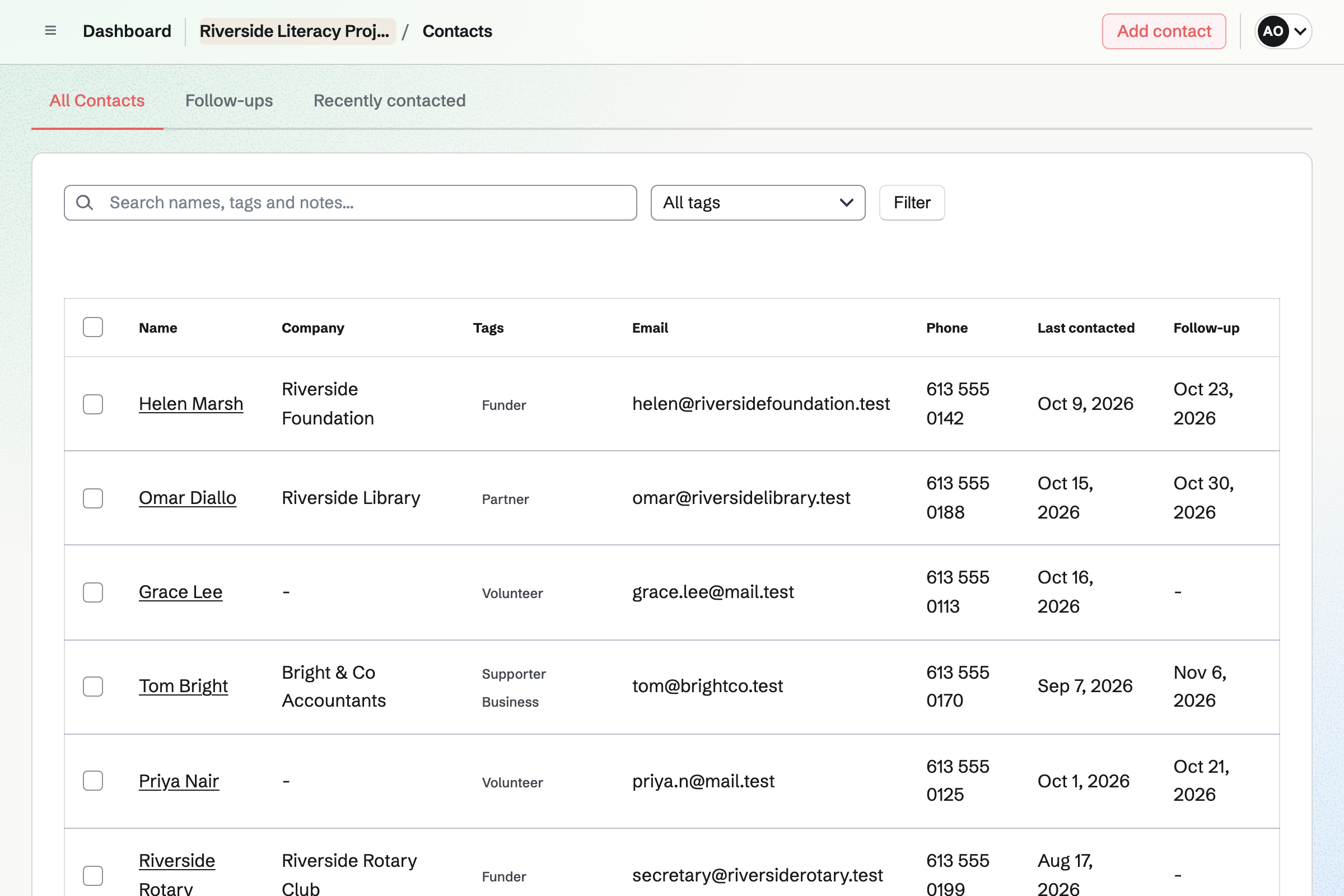
Task: Open Grace Lee contact link
Action: pos(180,592)
